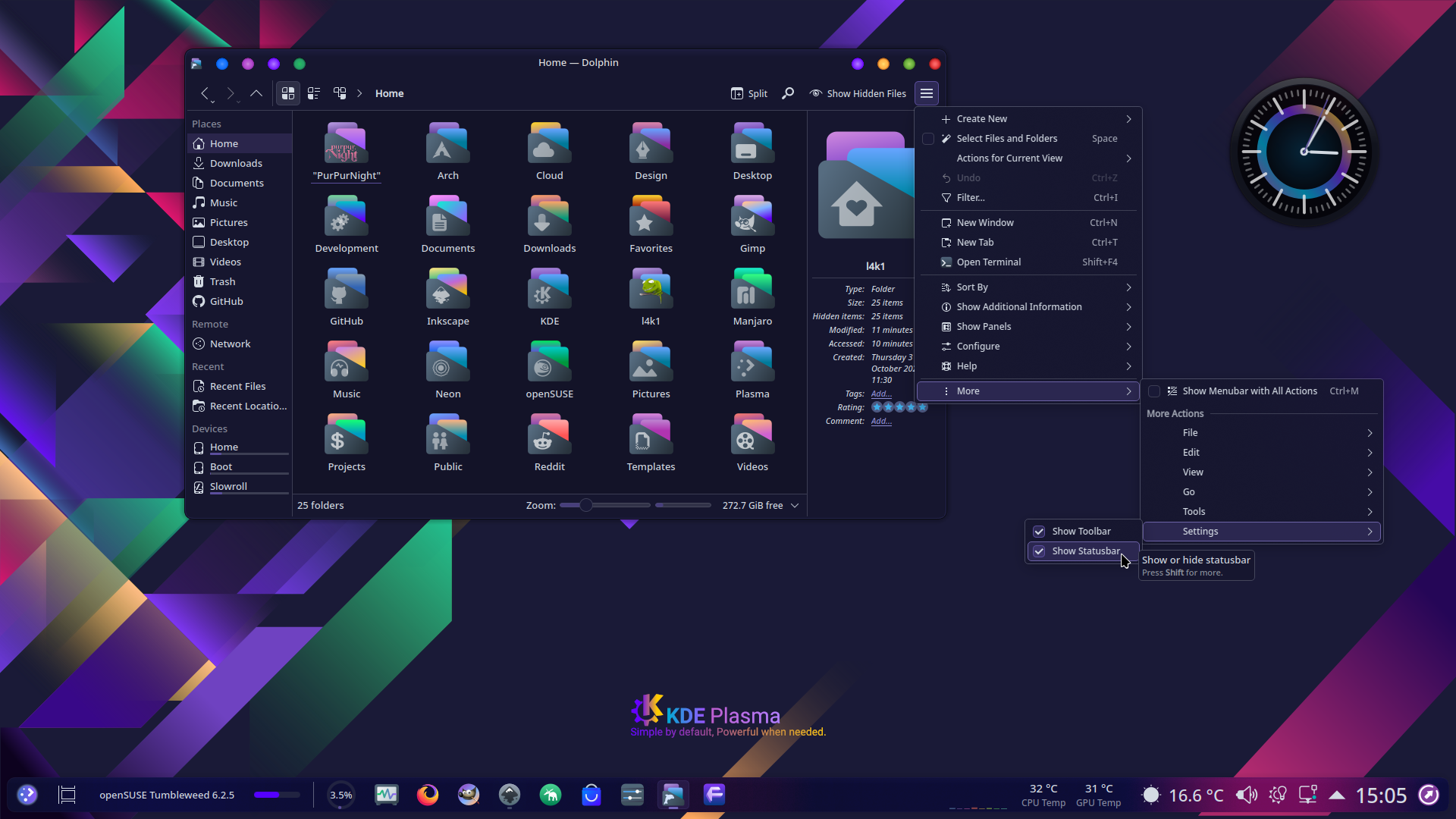Open the application launcher in panel
Screen dimensions: 1456x819
tap(27, 795)
